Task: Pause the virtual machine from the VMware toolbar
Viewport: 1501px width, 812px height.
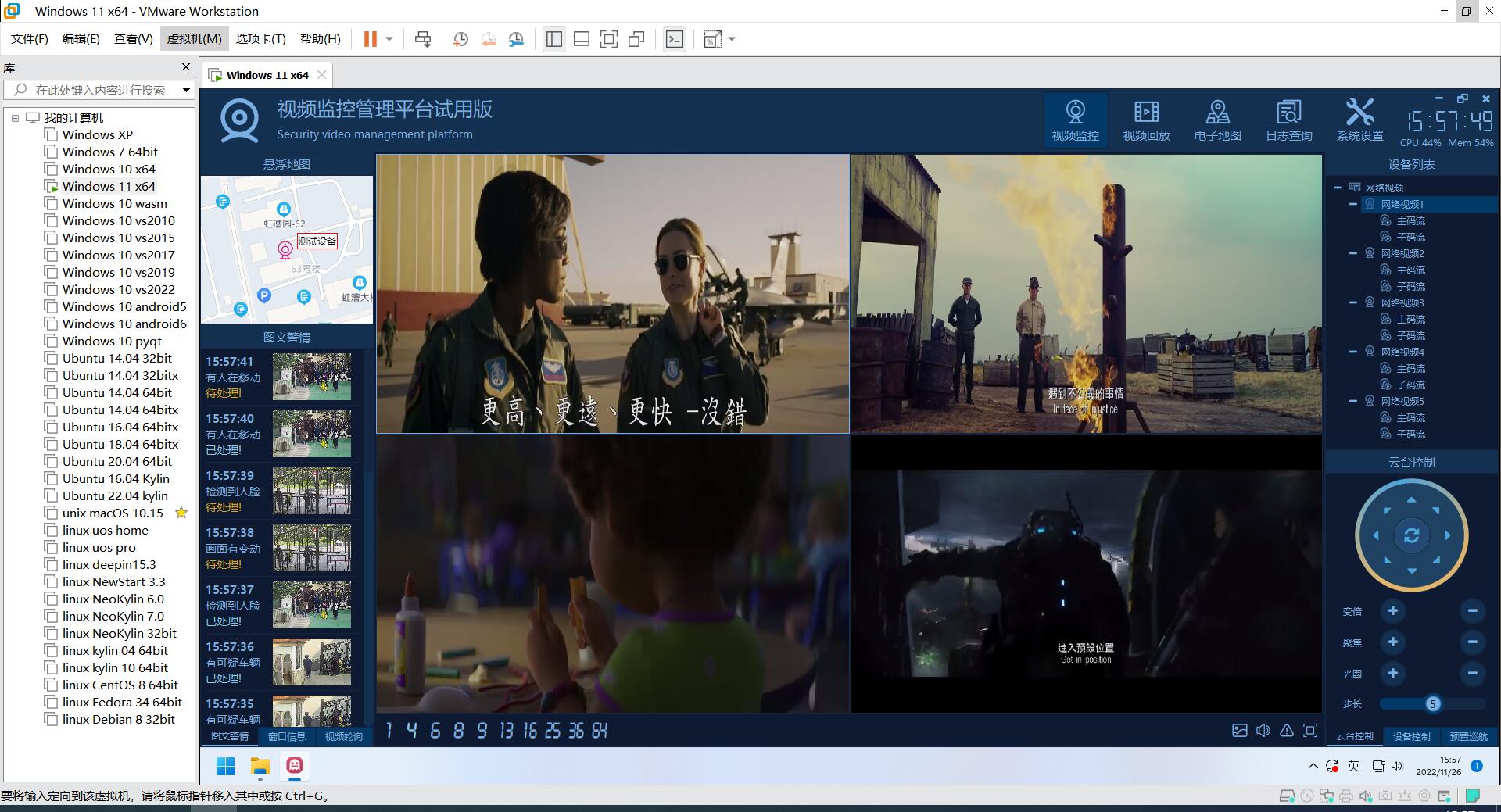Action: [371, 39]
